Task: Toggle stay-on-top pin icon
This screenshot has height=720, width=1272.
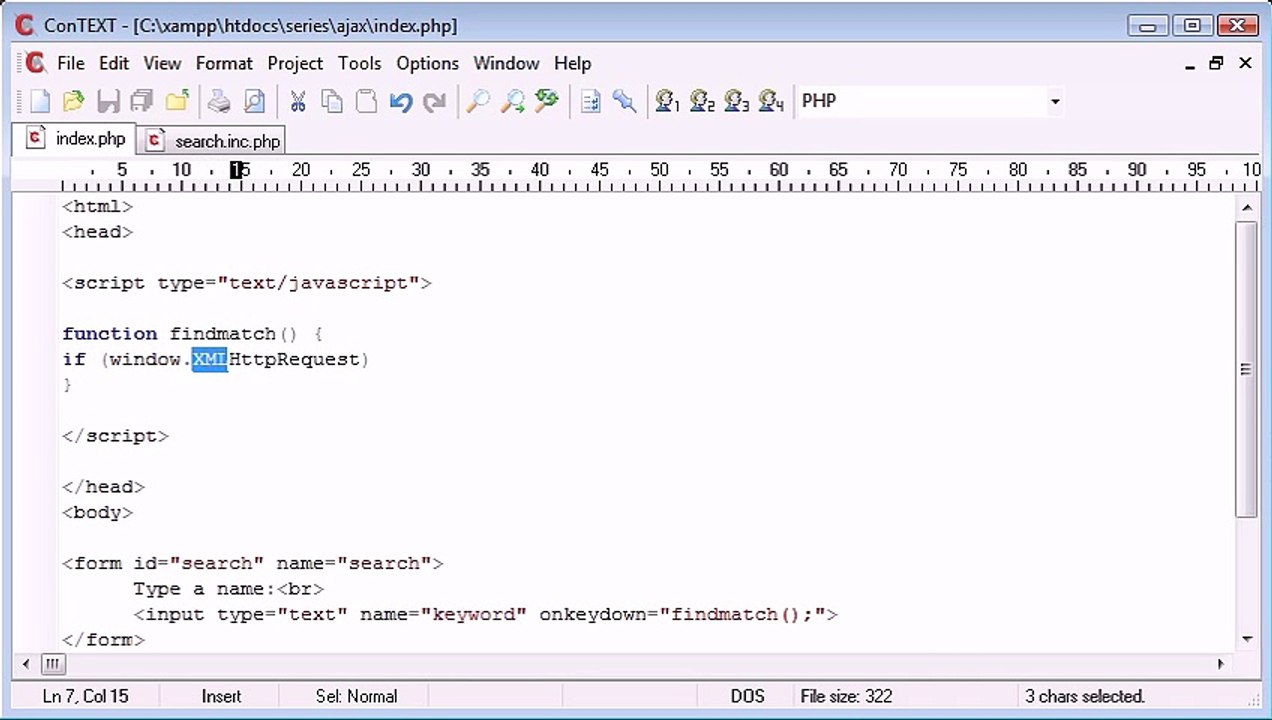Action: coord(625,101)
